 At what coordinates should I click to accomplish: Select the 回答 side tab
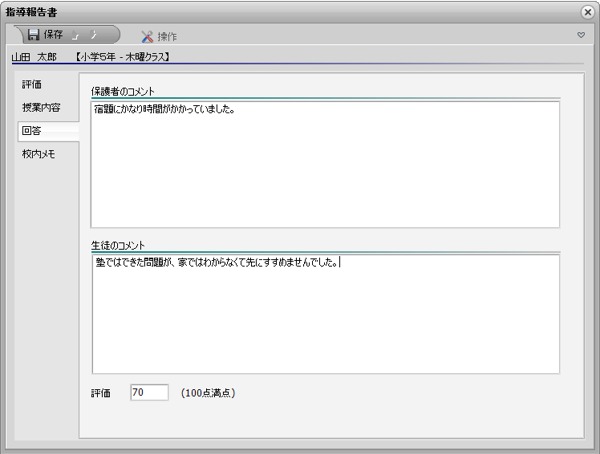[x=48, y=131]
